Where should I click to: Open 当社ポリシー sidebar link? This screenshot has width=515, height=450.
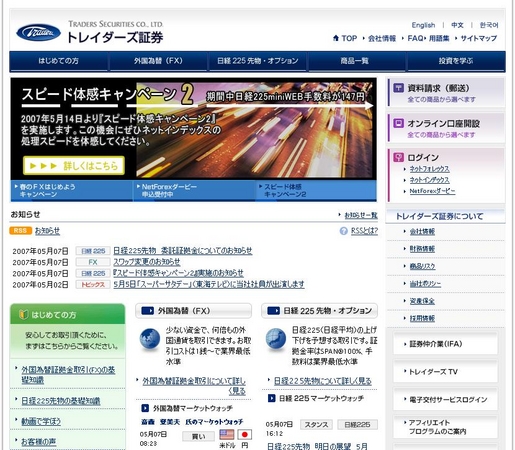(x=425, y=284)
